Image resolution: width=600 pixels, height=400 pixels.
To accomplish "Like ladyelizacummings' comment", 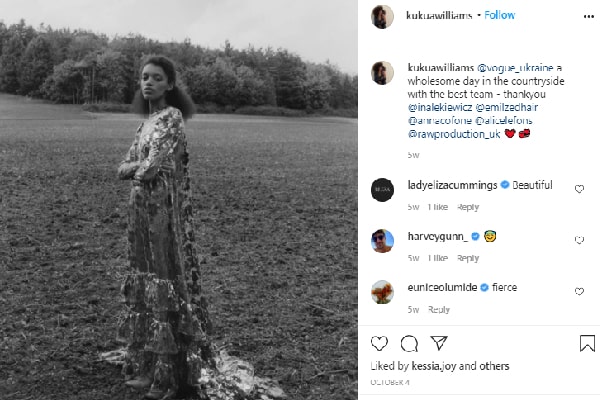I will pyautogui.click(x=579, y=188).
